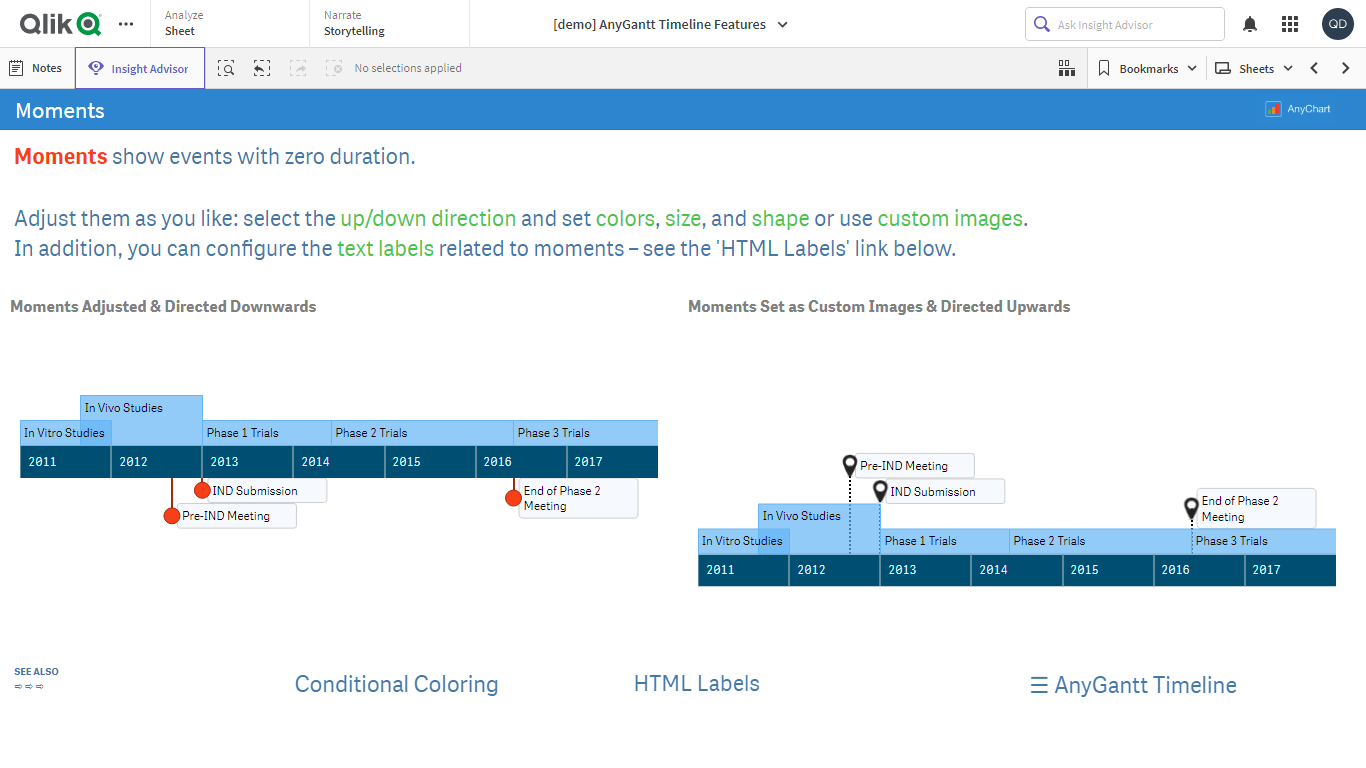Open the notifications bell

[x=1250, y=24]
